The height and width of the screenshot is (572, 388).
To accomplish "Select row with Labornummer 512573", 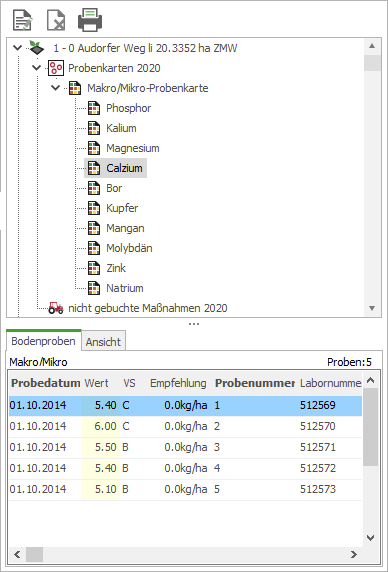I will coord(186,489).
